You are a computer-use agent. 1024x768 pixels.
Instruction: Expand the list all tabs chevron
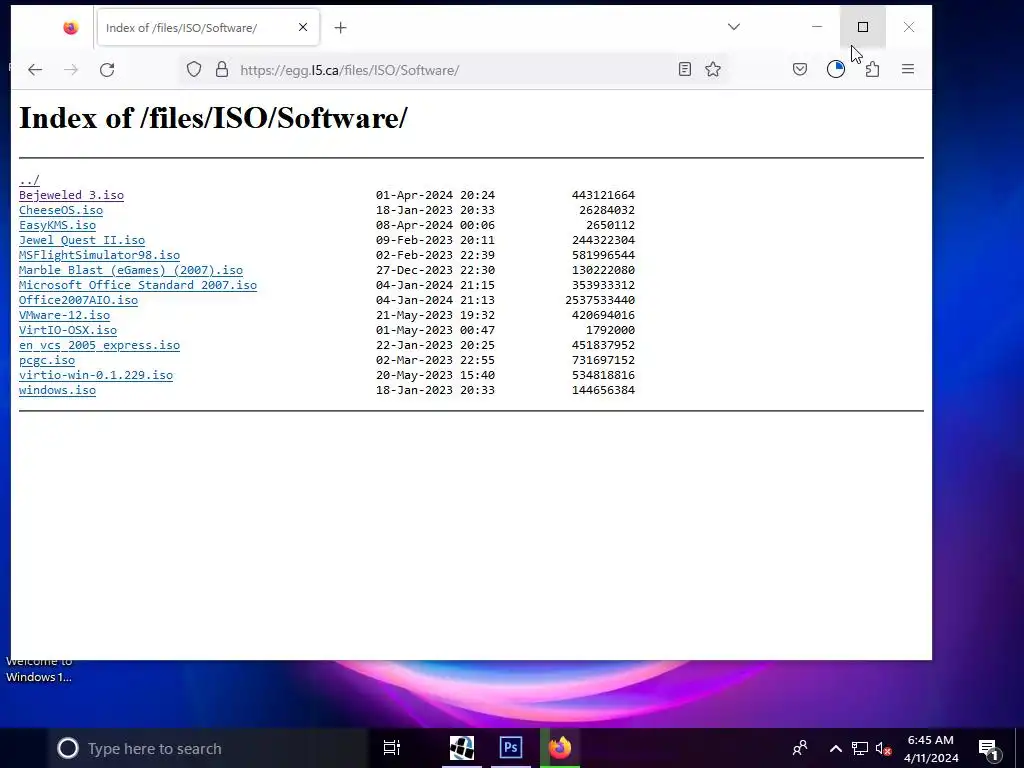coord(734,27)
